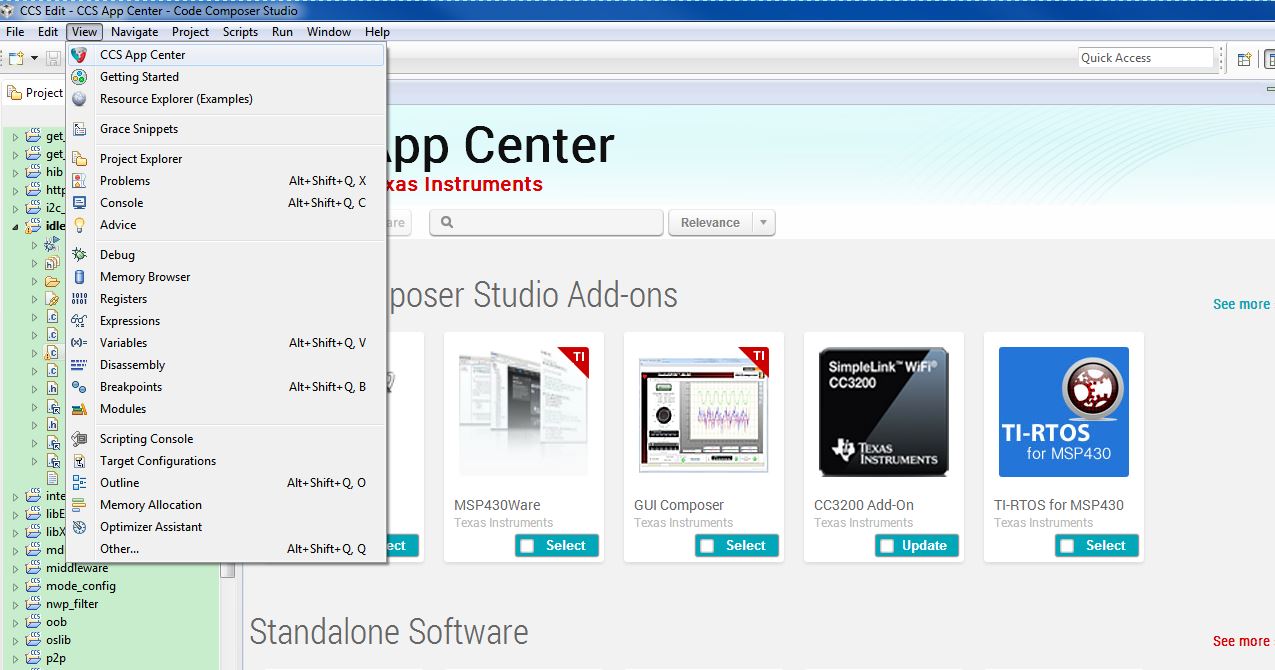Image resolution: width=1275 pixels, height=670 pixels.
Task: Click the Optimizer Assistant icon
Action: (x=79, y=527)
